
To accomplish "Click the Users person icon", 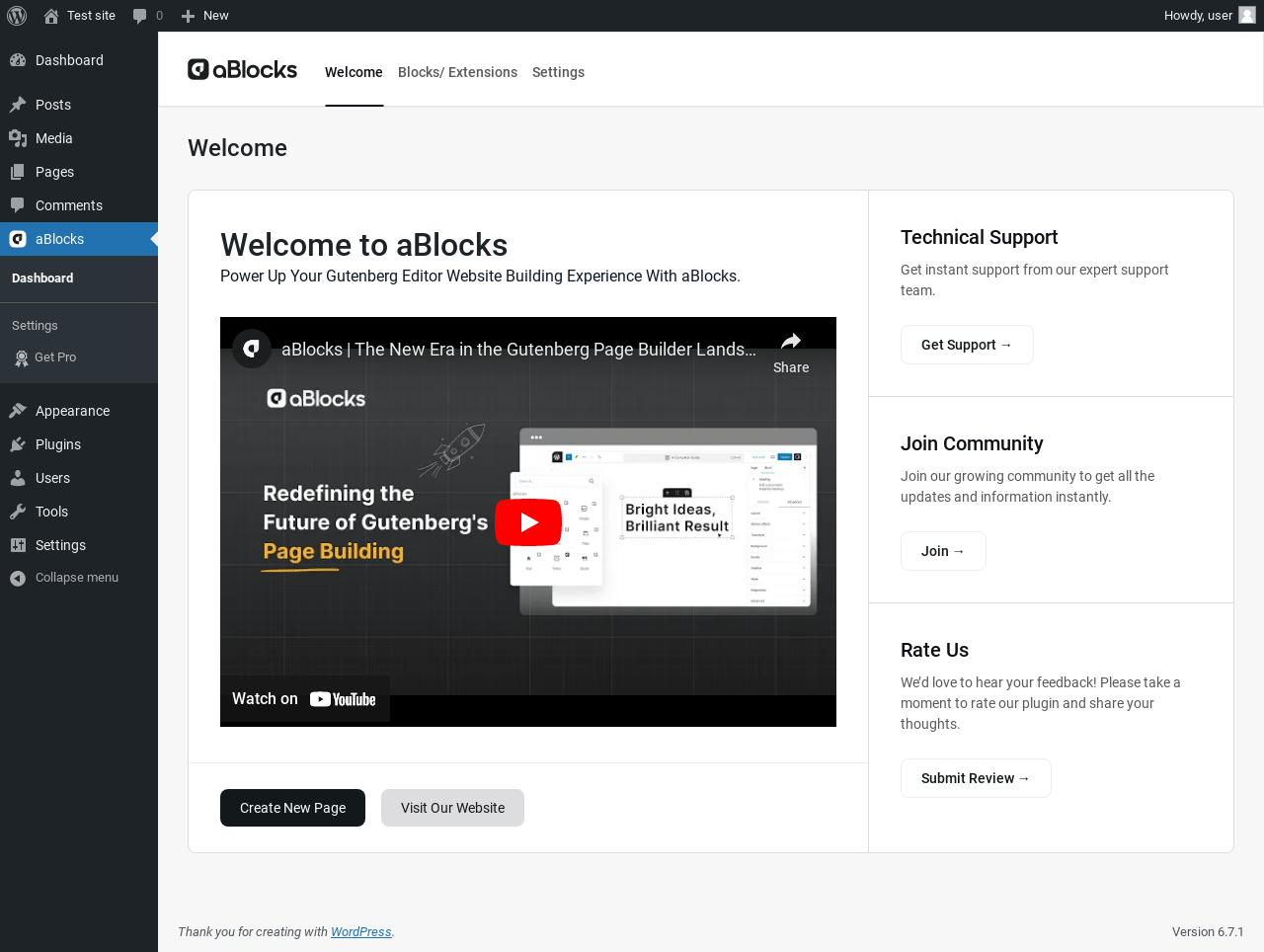I will click(18, 478).
